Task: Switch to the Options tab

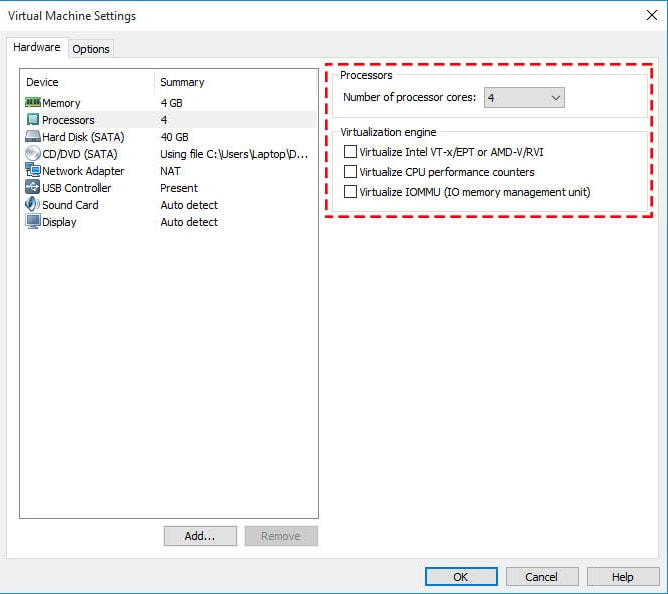Action: coord(91,49)
